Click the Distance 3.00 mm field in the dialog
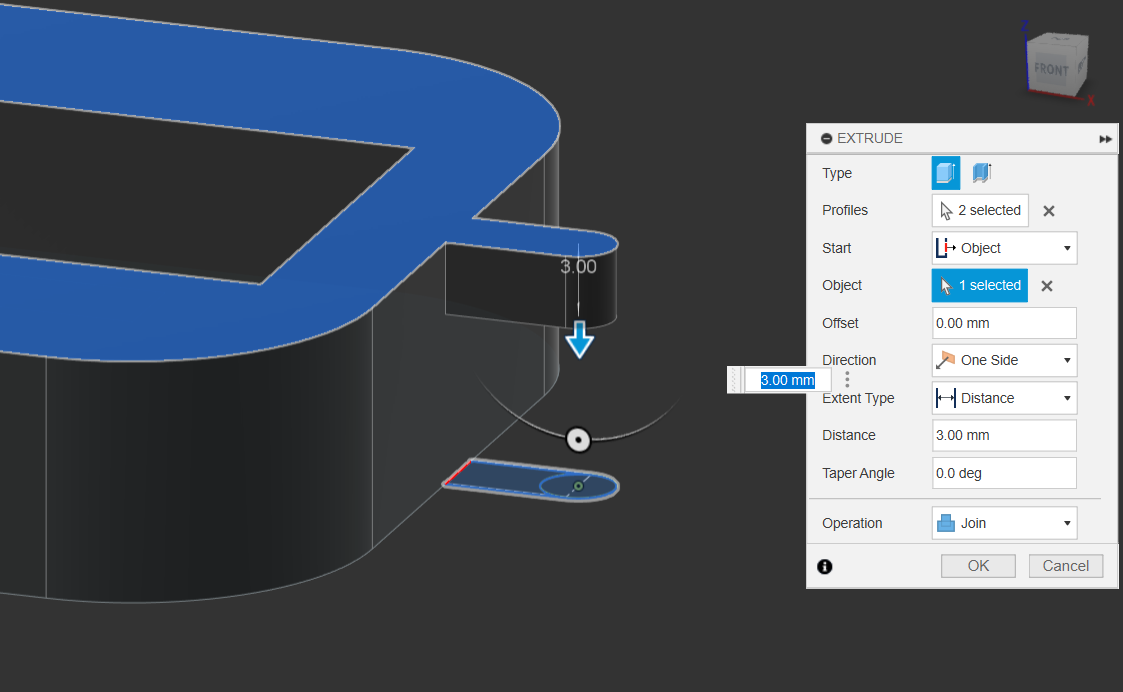 pos(1004,435)
